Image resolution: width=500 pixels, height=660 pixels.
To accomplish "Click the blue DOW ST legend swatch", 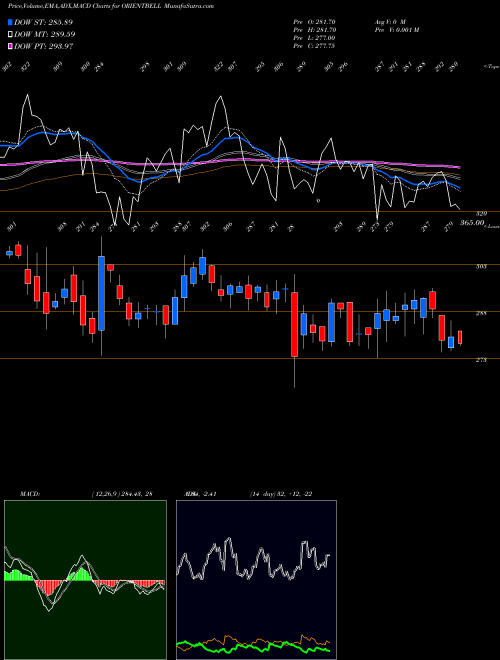I will (10, 22).
